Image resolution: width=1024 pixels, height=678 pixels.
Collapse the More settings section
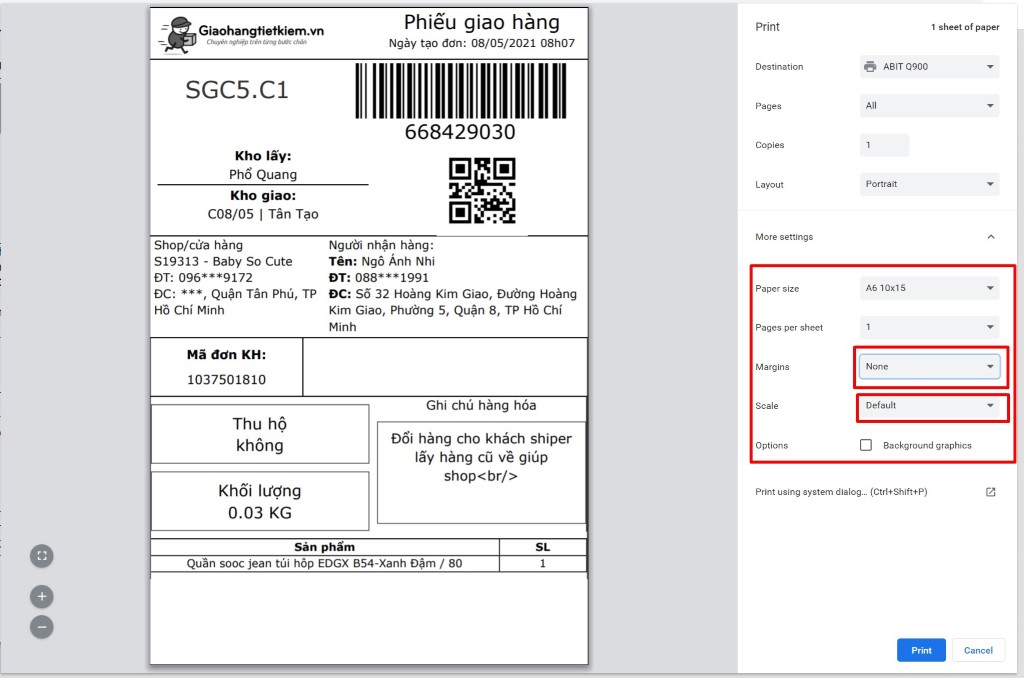point(991,237)
